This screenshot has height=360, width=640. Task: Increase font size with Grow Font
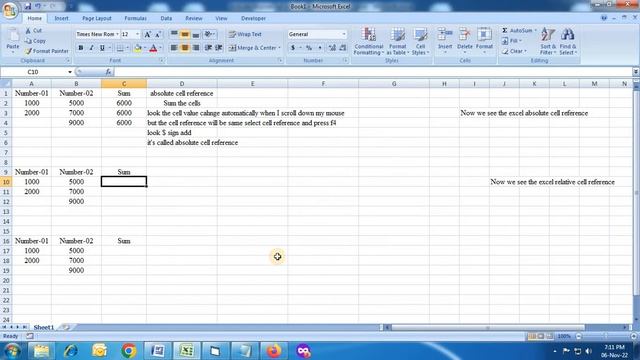[147, 34]
